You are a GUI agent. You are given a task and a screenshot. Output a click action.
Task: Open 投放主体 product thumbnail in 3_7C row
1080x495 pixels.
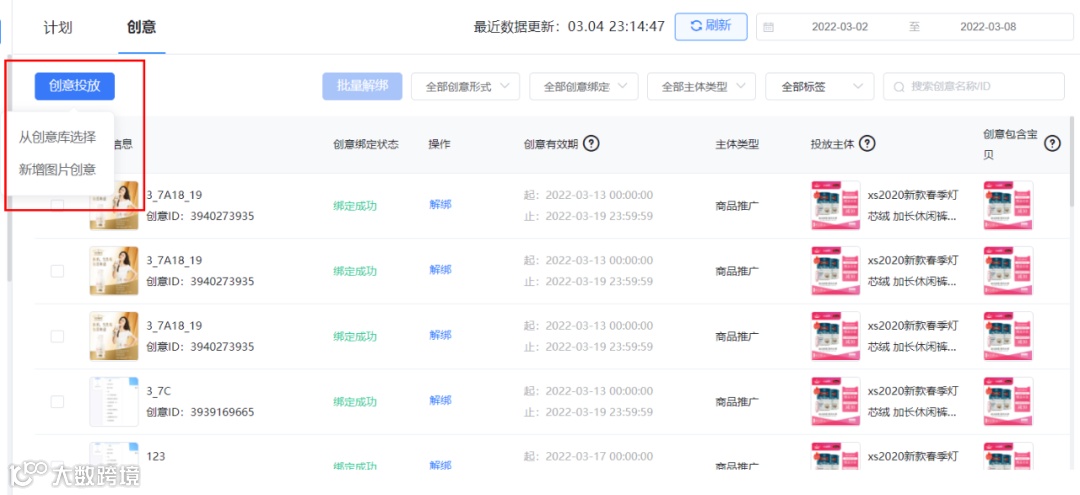click(x=835, y=401)
